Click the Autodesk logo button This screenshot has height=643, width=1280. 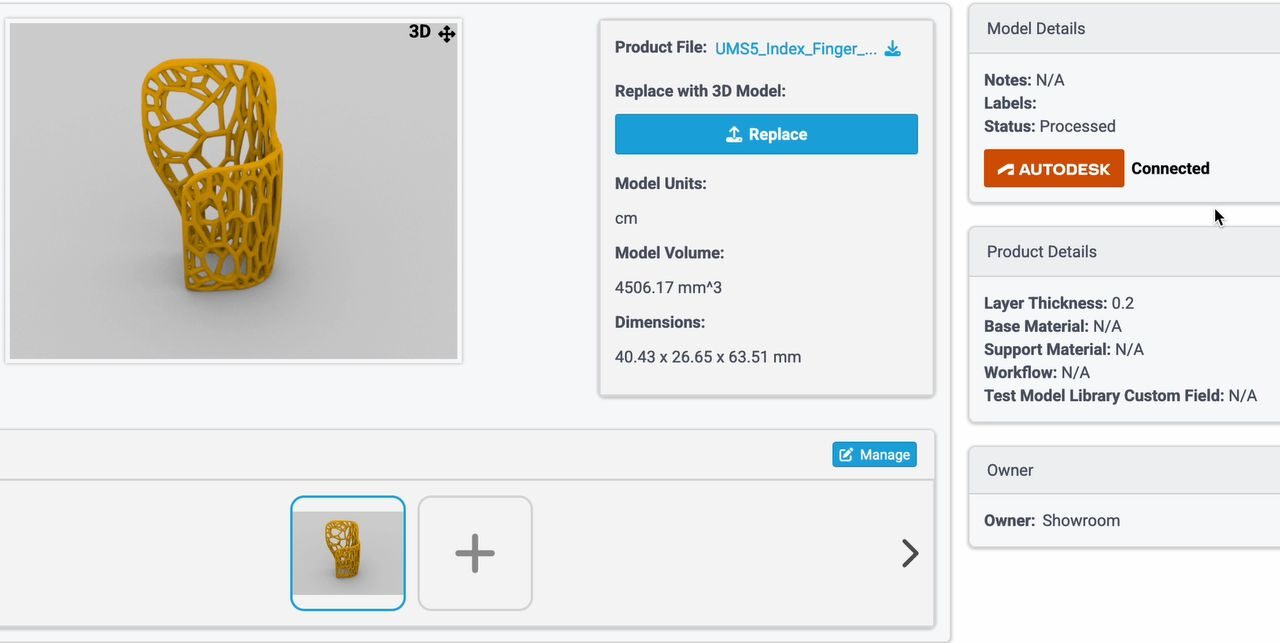click(x=1054, y=168)
